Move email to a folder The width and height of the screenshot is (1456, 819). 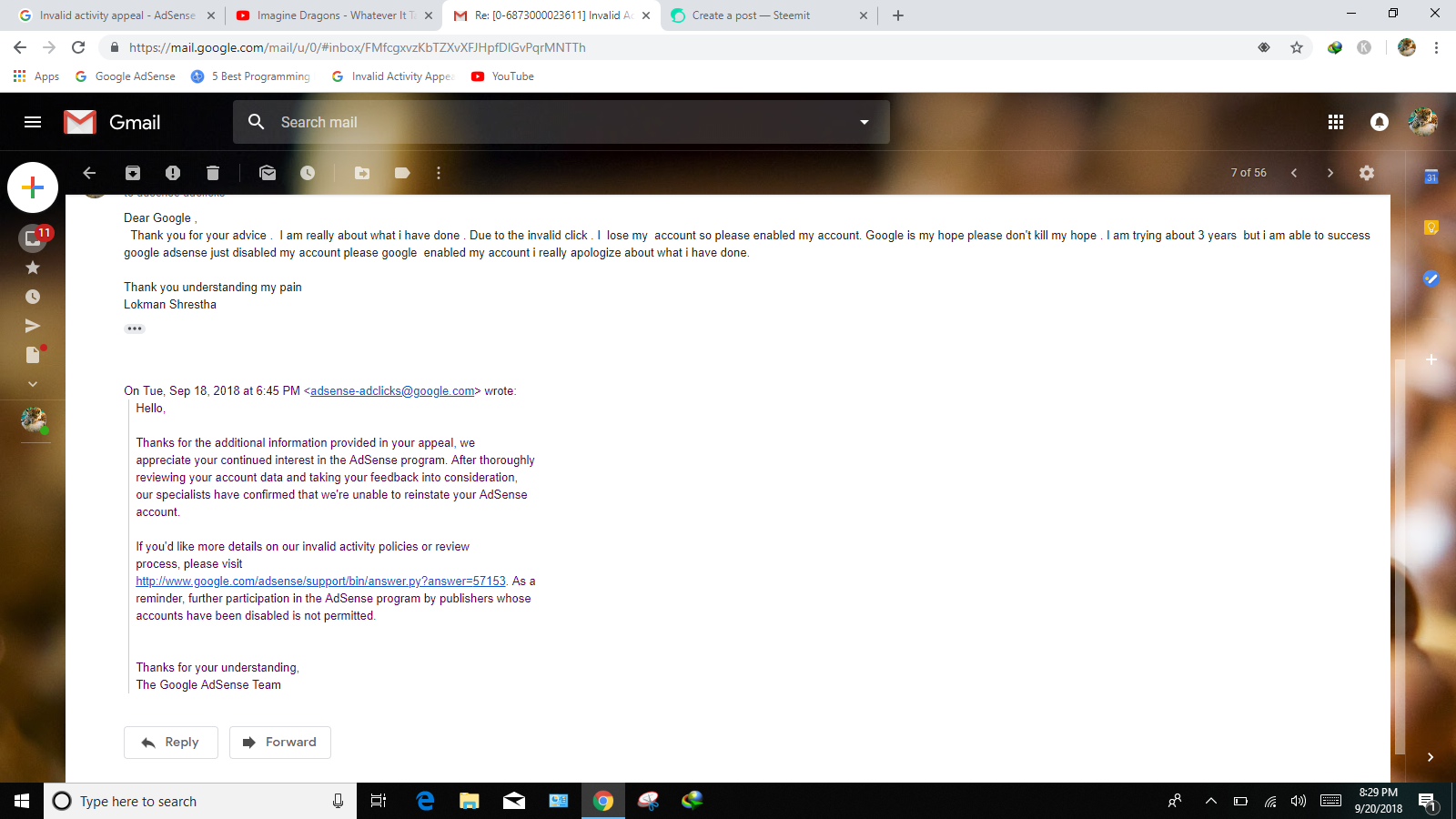pyautogui.click(x=362, y=173)
